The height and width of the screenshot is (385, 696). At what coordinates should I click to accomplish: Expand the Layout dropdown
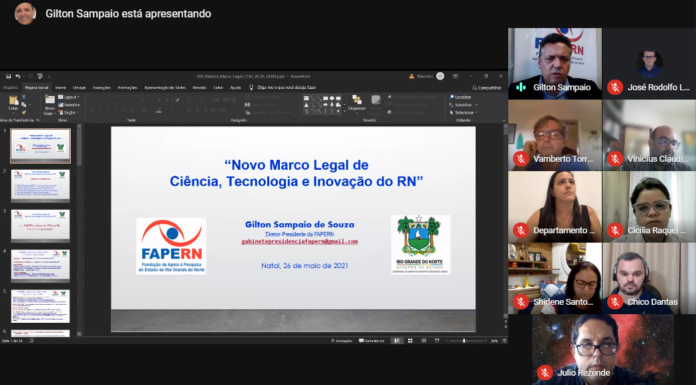69,97
